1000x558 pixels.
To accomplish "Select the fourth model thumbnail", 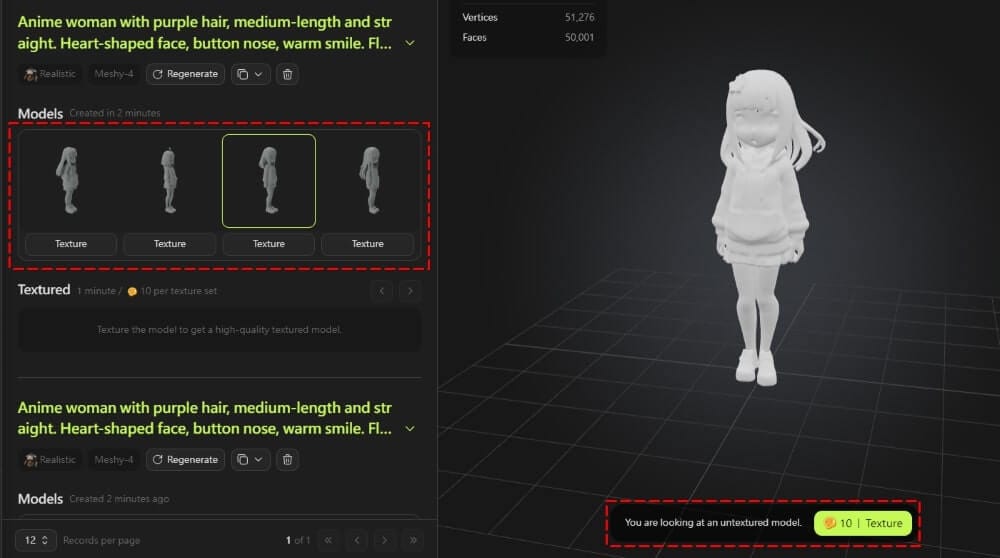I will tap(368, 180).
